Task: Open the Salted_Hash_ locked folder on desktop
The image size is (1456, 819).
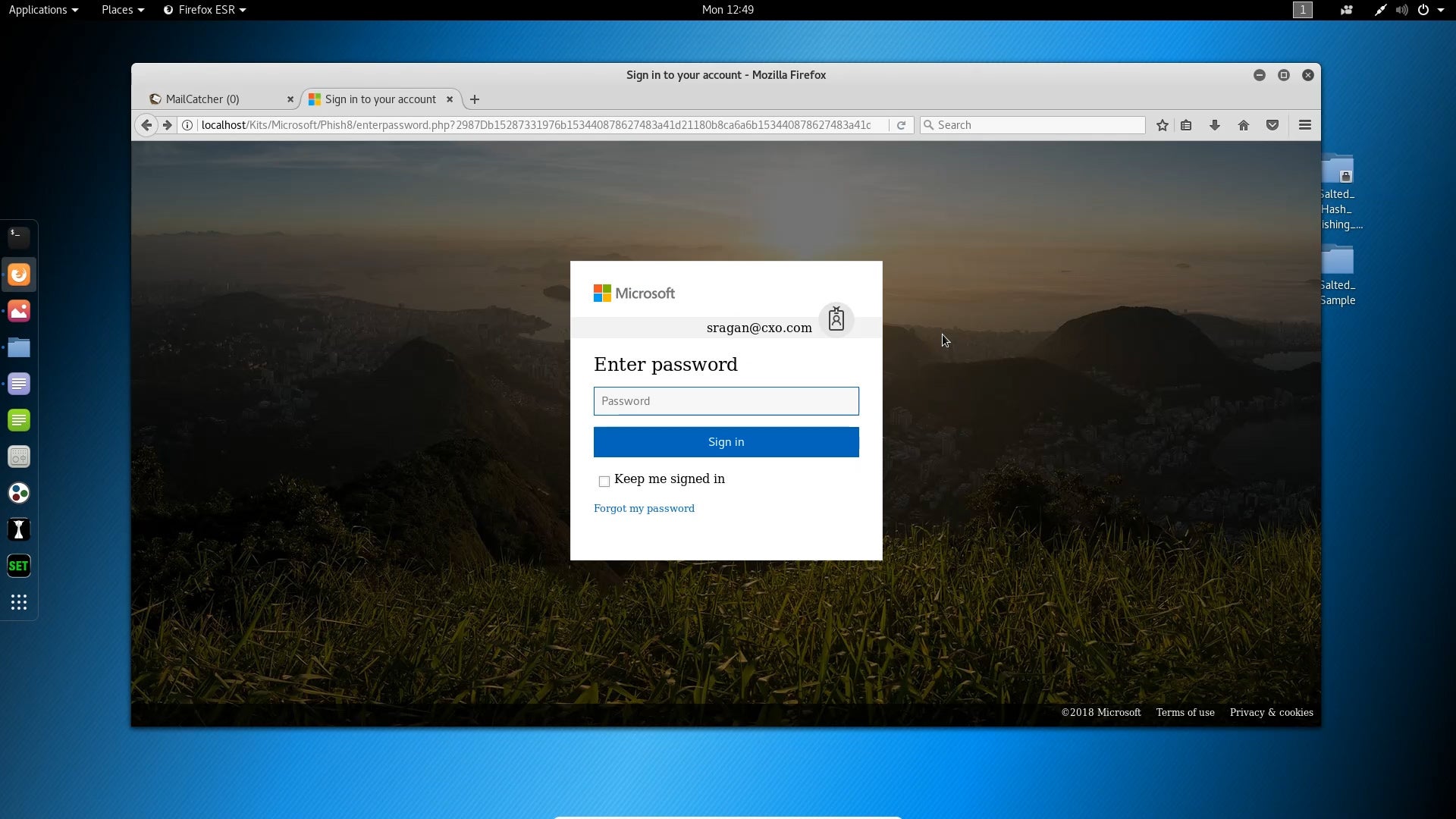Action: pos(1338,192)
